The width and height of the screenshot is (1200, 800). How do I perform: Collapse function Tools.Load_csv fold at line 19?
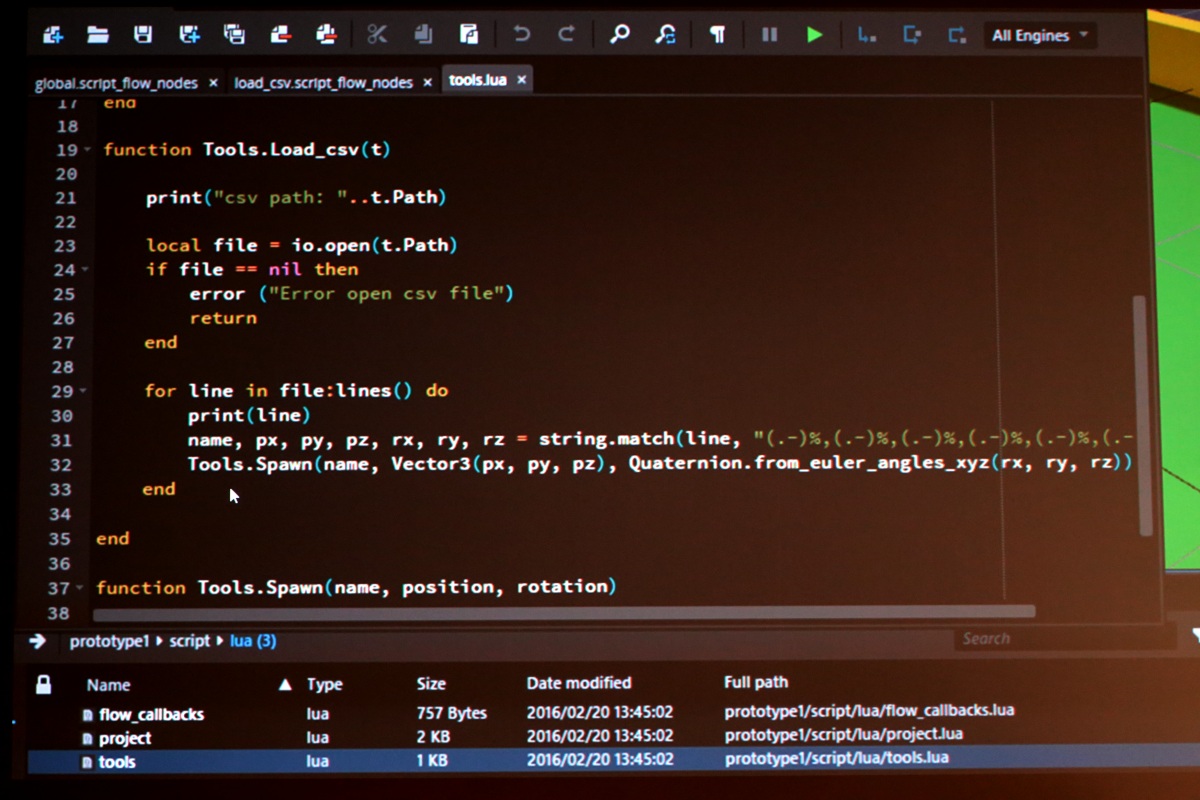(86, 150)
